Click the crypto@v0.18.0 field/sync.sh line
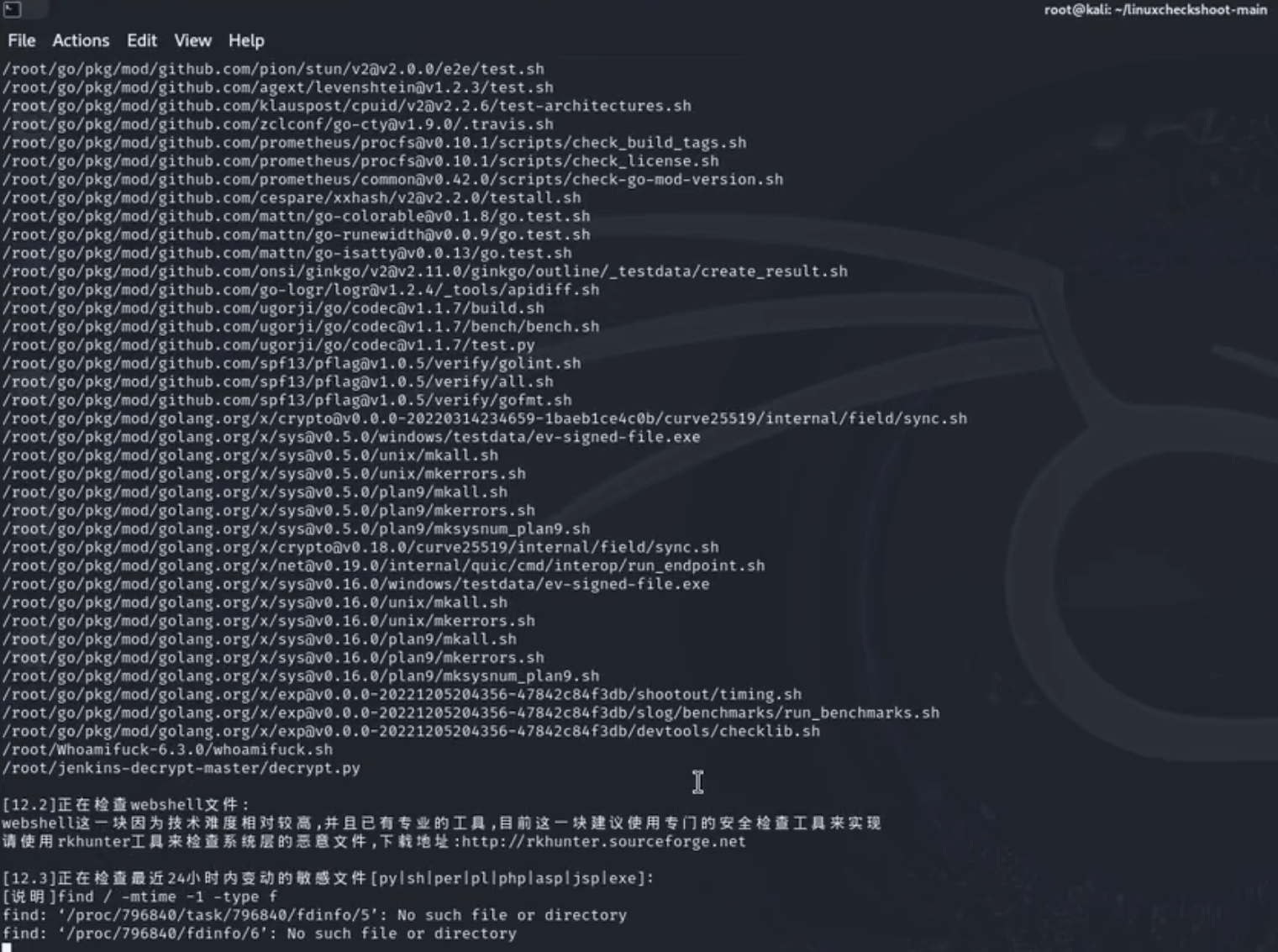This screenshot has width=1278, height=952. [x=360, y=548]
